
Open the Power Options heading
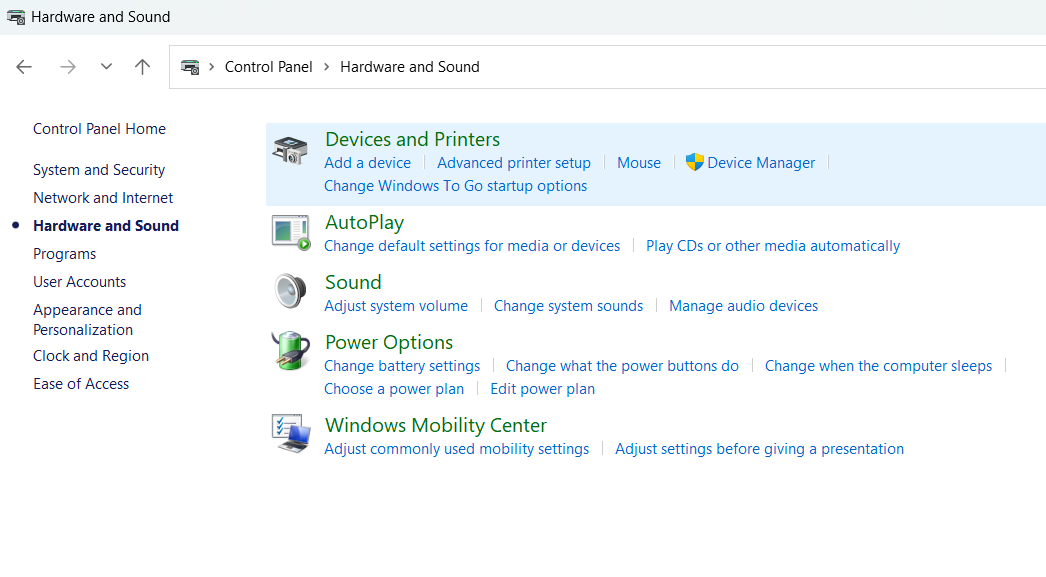389,342
